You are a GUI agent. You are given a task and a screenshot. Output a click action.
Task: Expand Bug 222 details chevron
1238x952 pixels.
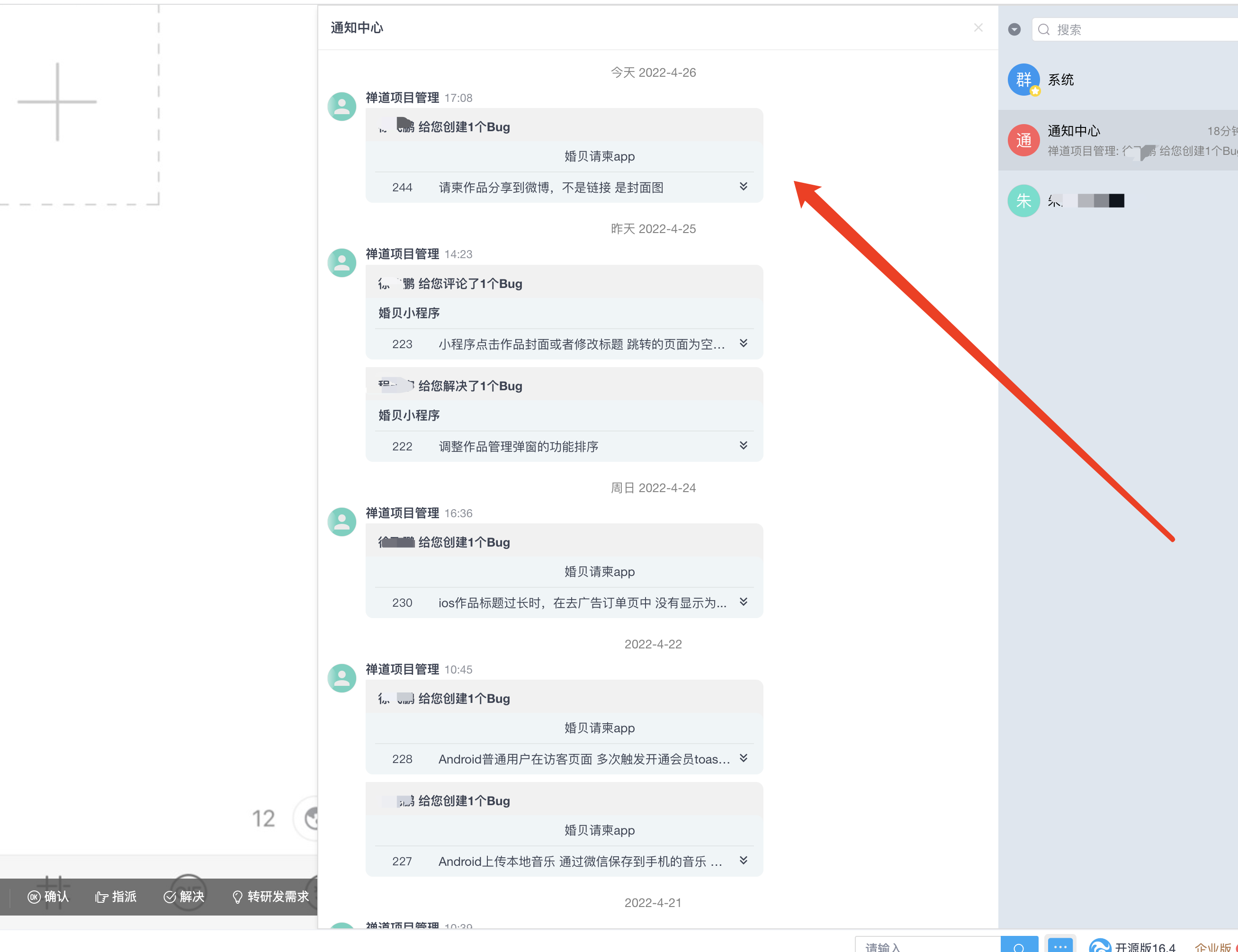[x=744, y=445]
